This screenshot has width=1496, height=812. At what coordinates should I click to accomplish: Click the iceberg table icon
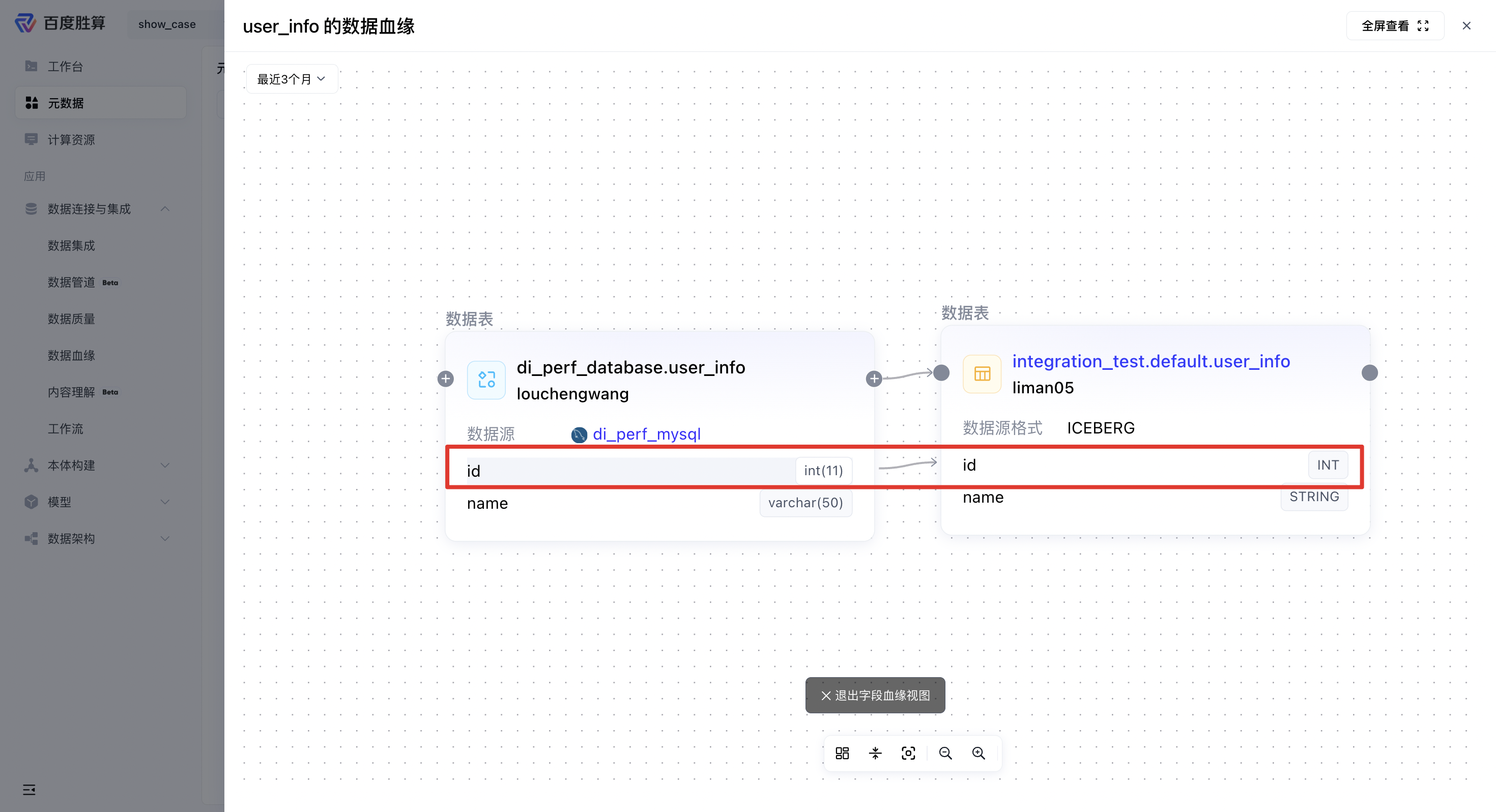(x=982, y=373)
